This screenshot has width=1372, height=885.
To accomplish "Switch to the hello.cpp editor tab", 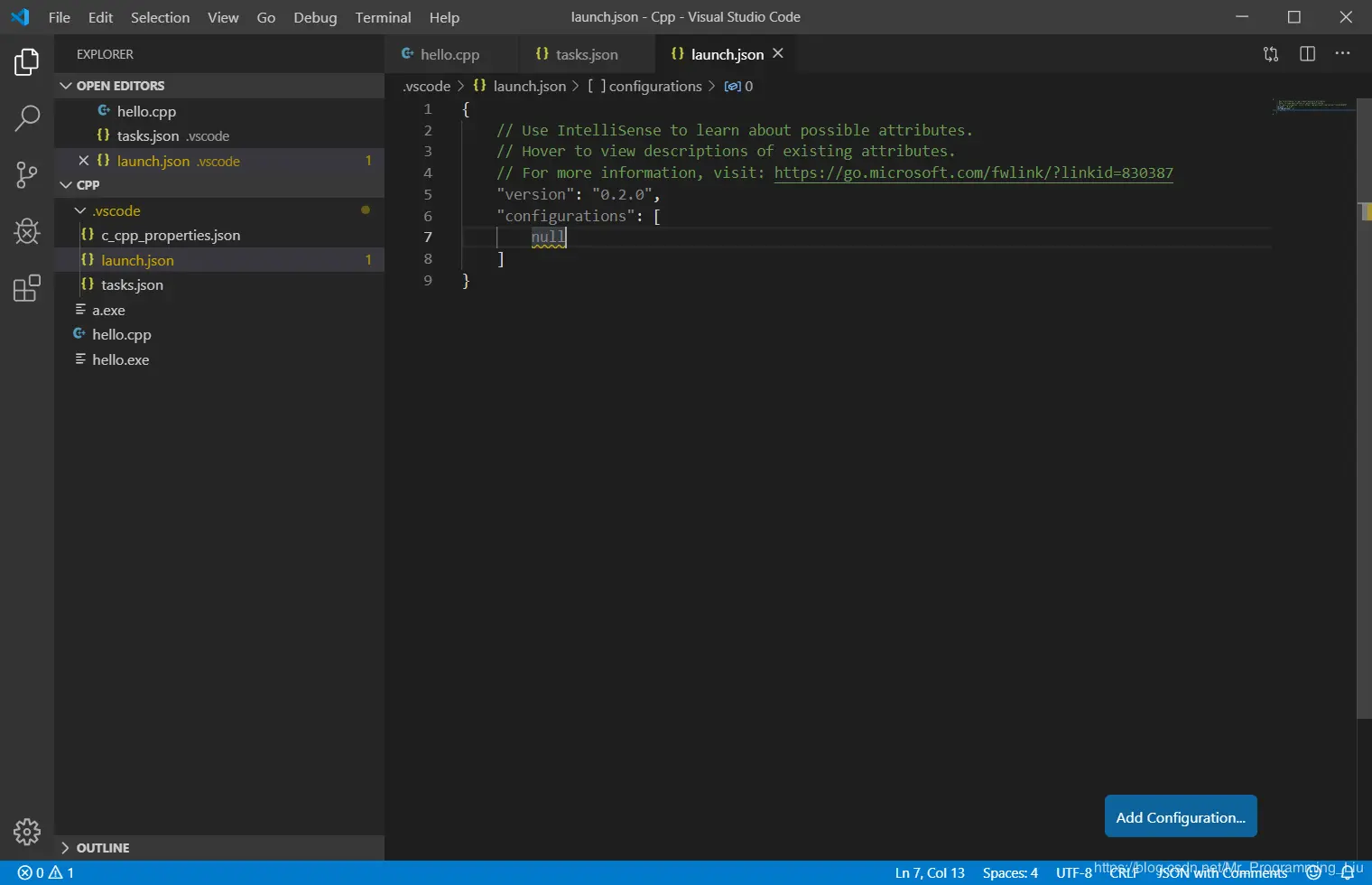I will click(451, 54).
